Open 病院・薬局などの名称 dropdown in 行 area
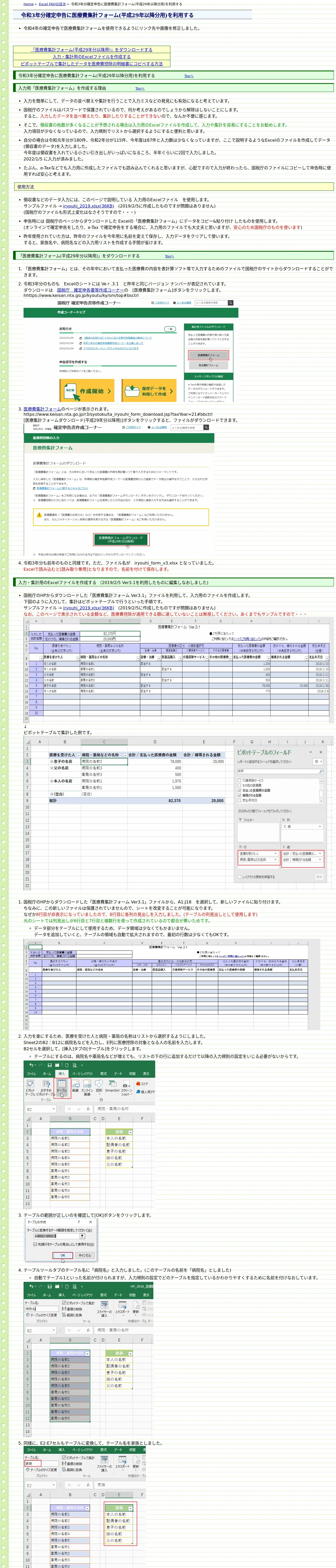This screenshot has height=1568, width=336. pyautogui.click(x=276, y=860)
